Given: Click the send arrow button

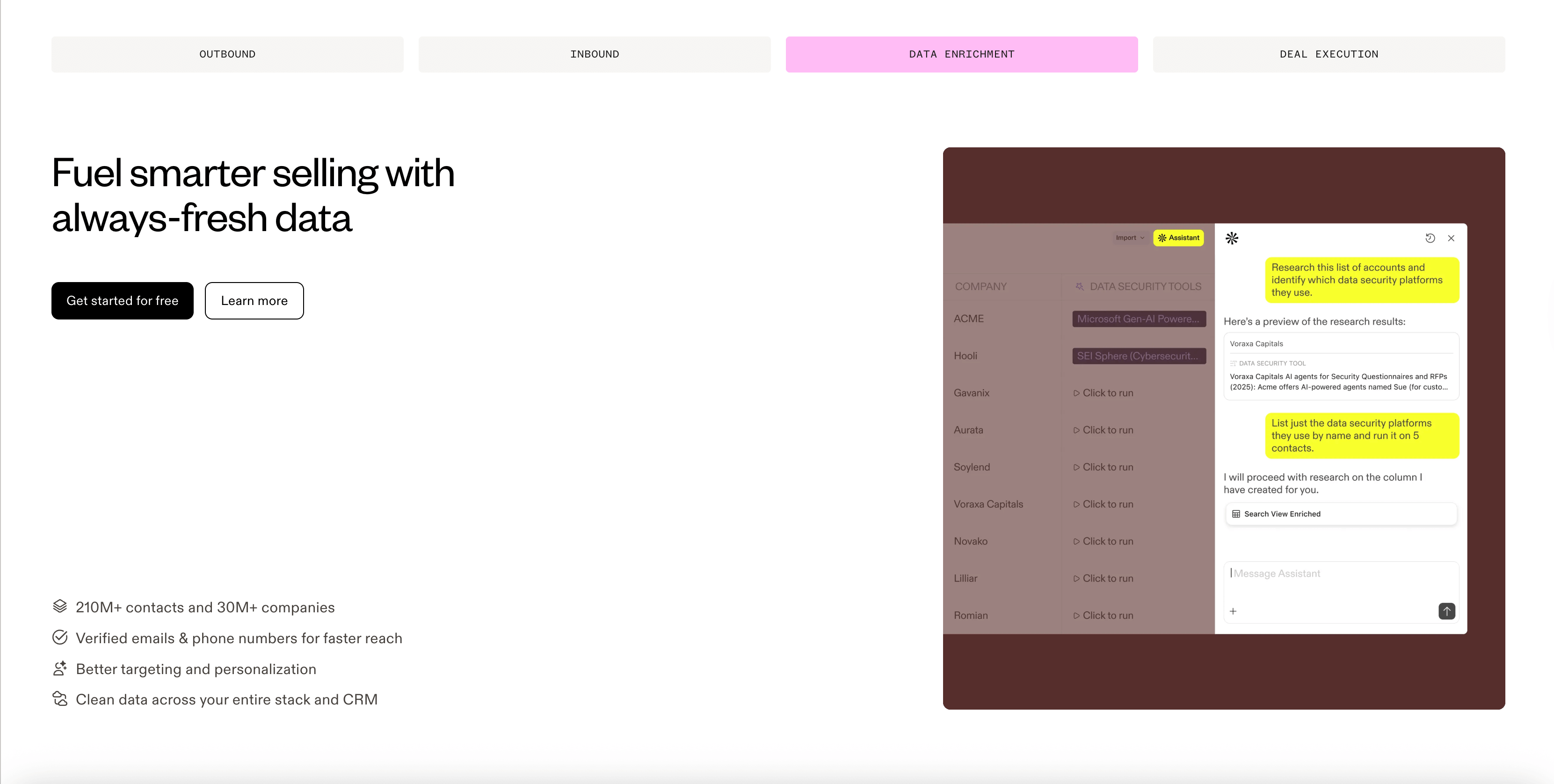Looking at the screenshot, I should pos(1445,611).
